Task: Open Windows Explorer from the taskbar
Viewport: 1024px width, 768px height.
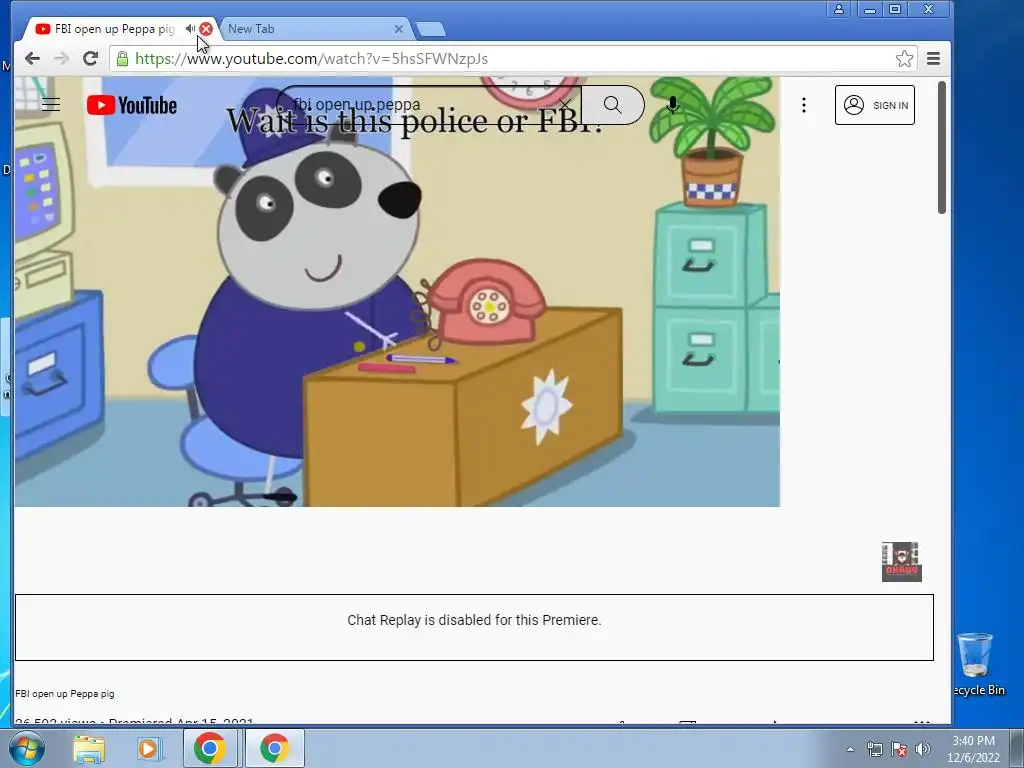Action: pyautogui.click(x=89, y=748)
